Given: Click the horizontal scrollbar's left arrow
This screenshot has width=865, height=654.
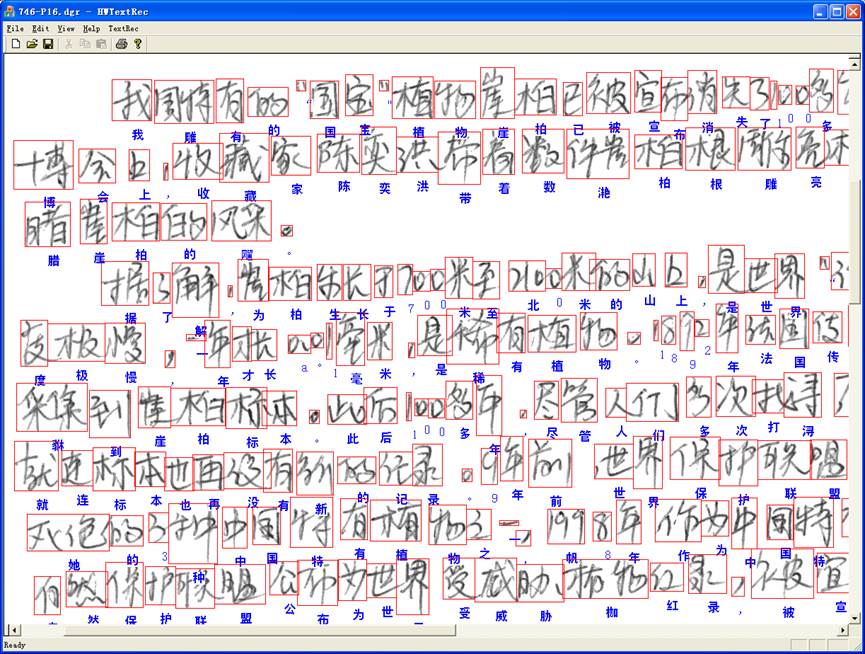Looking at the screenshot, I should (x=10, y=630).
